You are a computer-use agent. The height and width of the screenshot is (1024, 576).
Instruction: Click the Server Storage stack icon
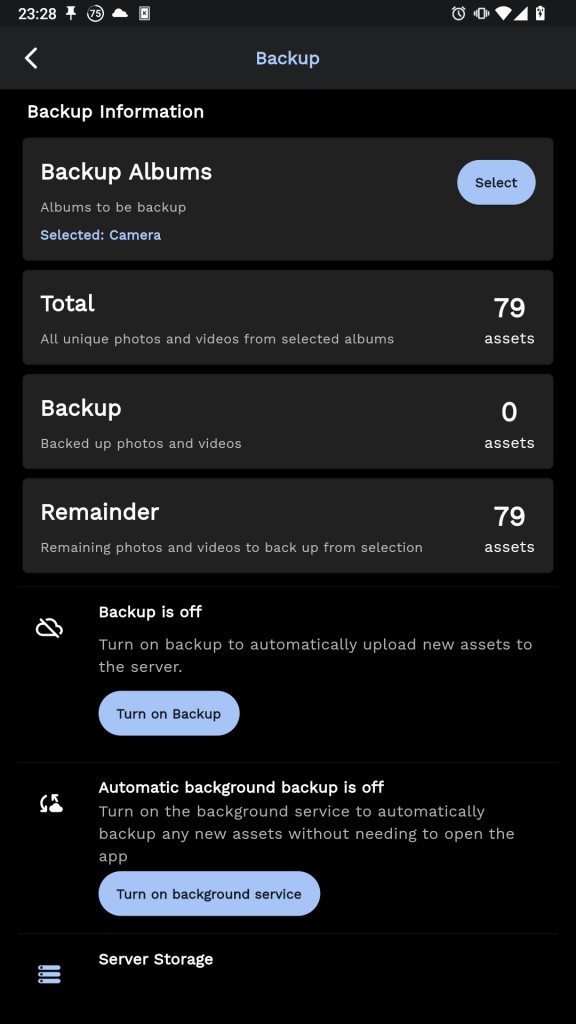pyautogui.click(x=49, y=974)
